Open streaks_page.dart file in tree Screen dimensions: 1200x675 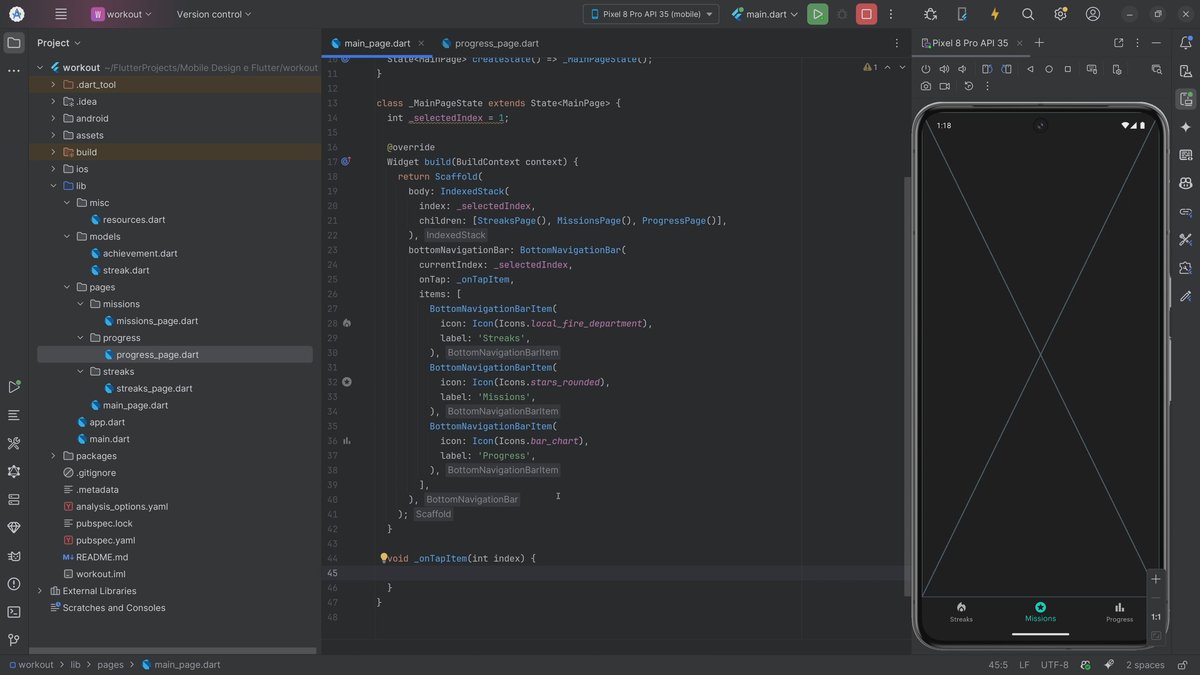tap(154, 388)
